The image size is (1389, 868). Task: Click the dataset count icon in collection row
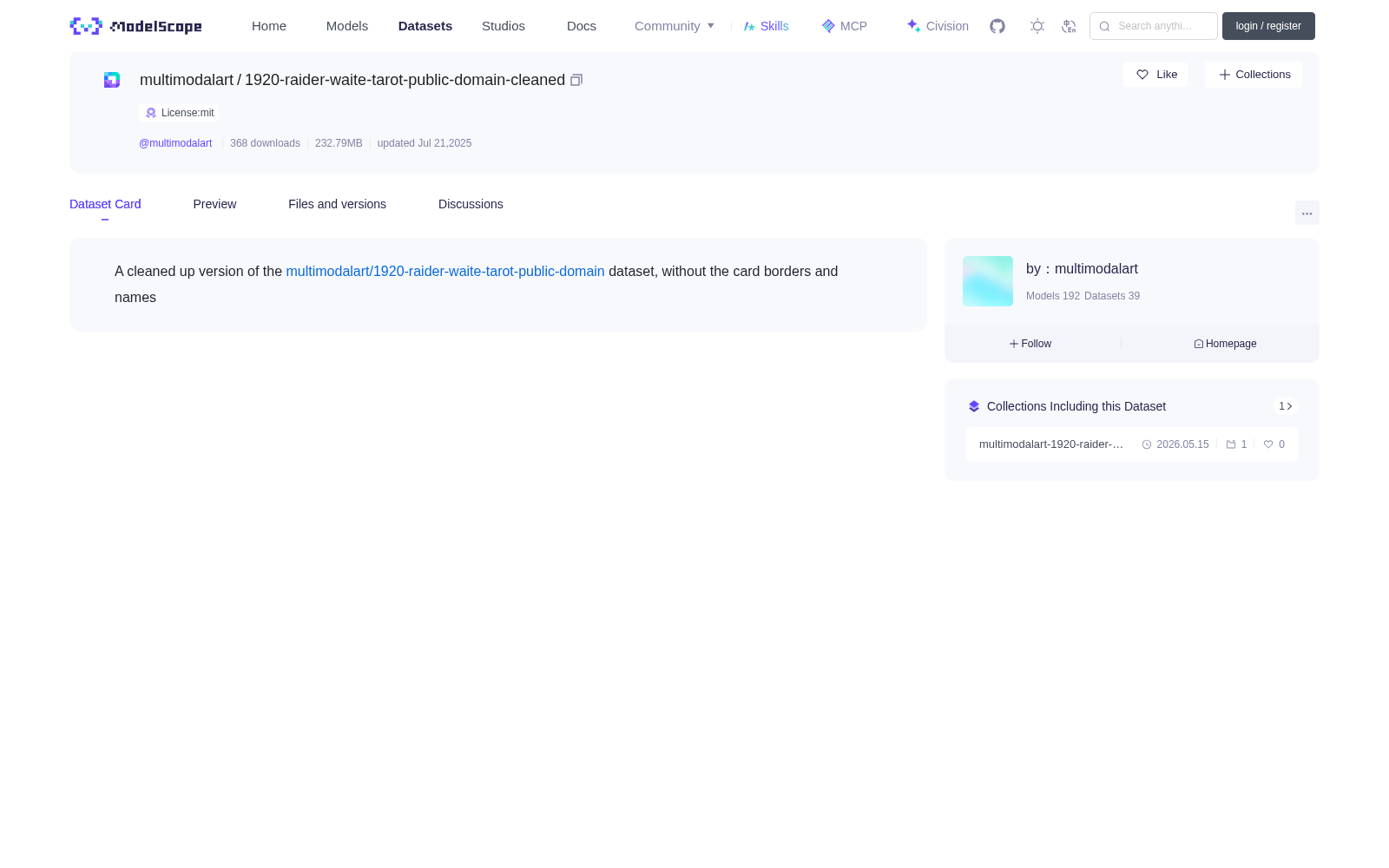pos(1231,444)
